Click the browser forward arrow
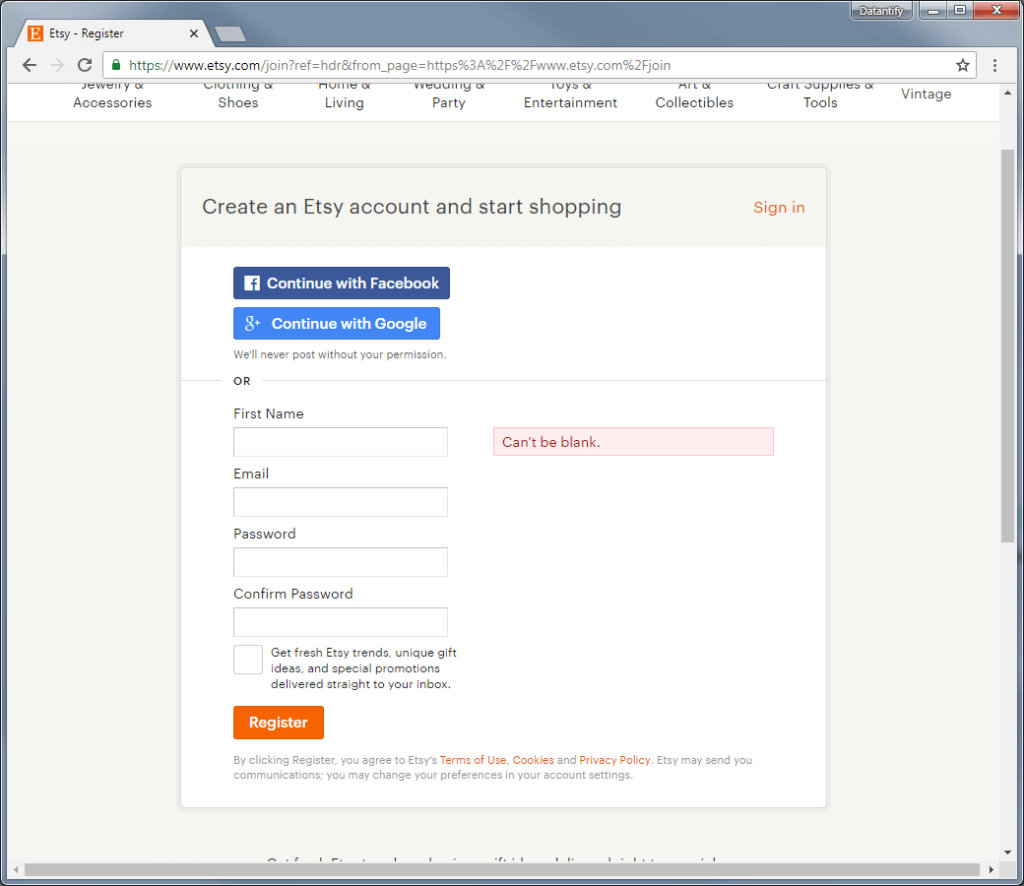 [x=57, y=65]
